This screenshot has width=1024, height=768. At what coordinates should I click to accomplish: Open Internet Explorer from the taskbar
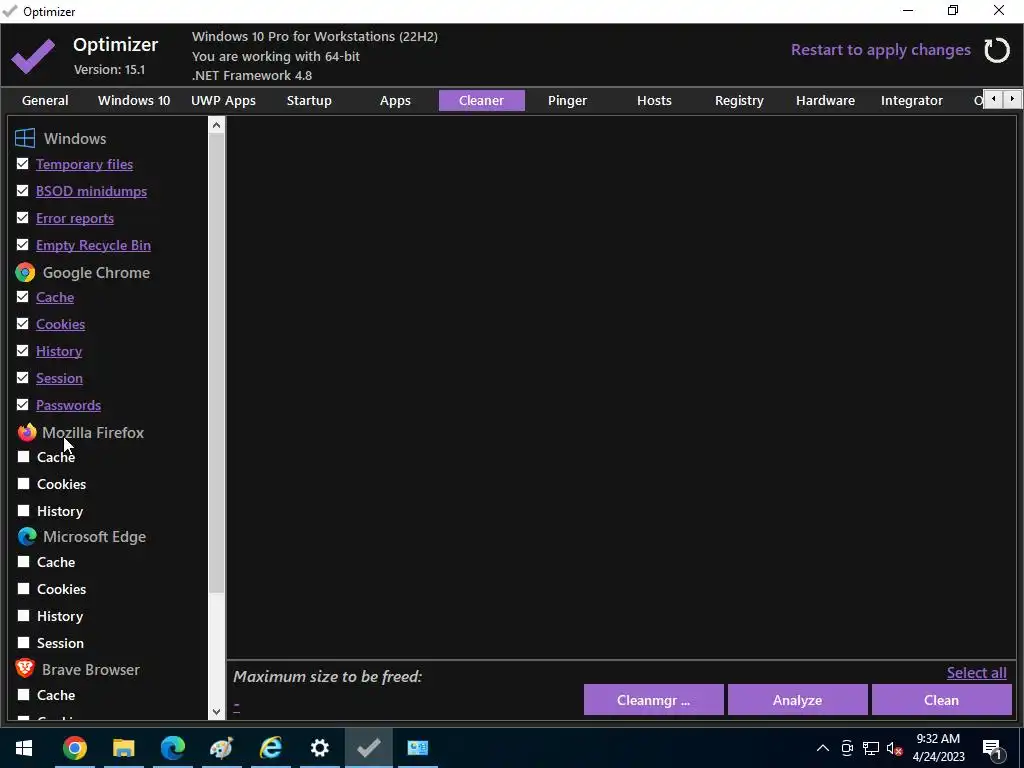pos(270,748)
